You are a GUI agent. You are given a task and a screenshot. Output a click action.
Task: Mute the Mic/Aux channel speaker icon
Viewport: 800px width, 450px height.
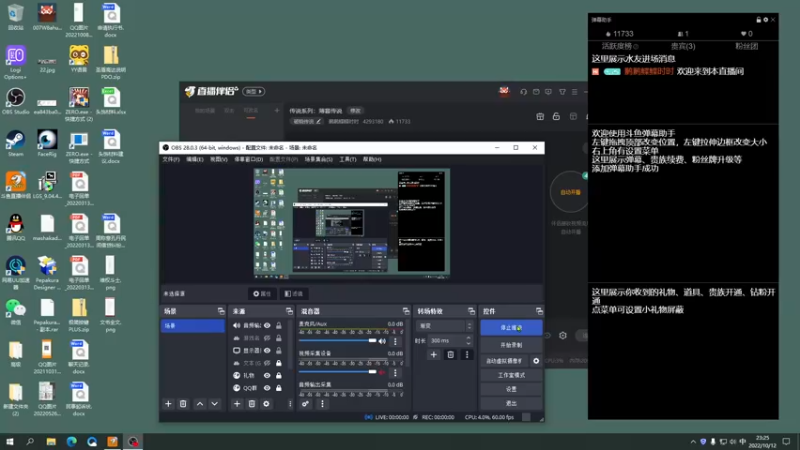click(382, 341)
